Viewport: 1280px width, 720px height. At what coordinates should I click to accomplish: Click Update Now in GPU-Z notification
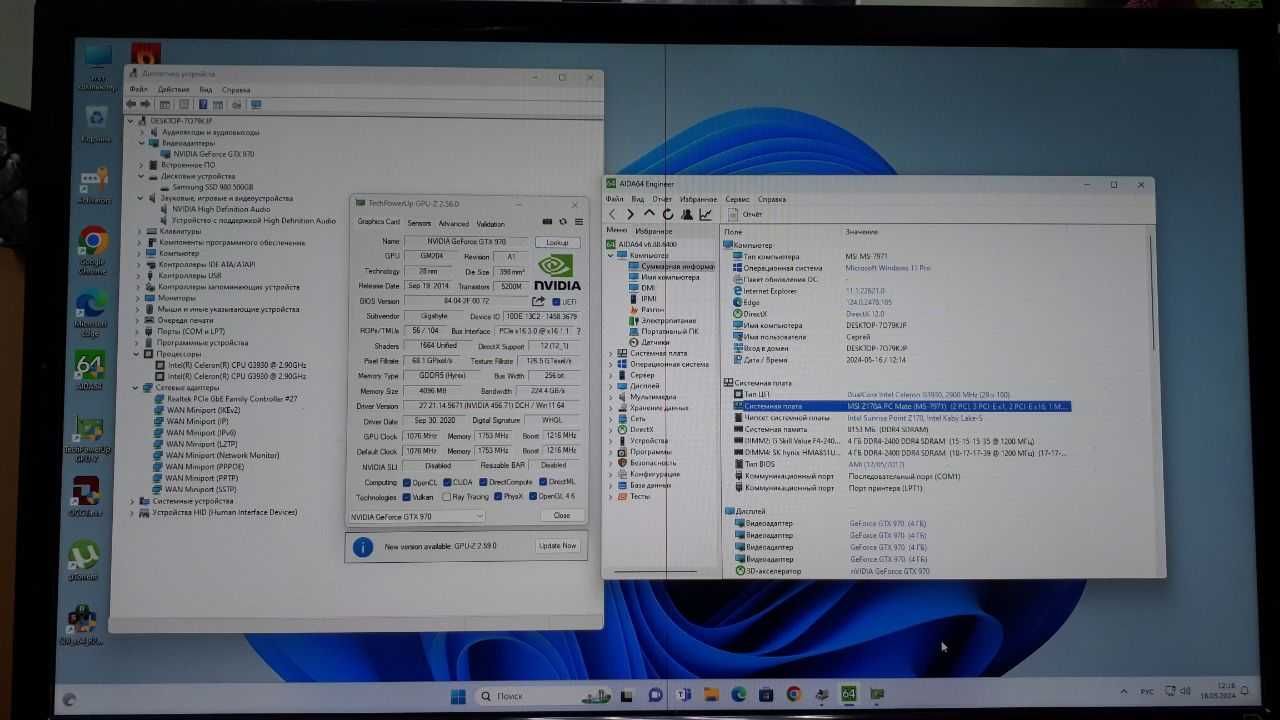pyautogui.click(x=557, y=546)
